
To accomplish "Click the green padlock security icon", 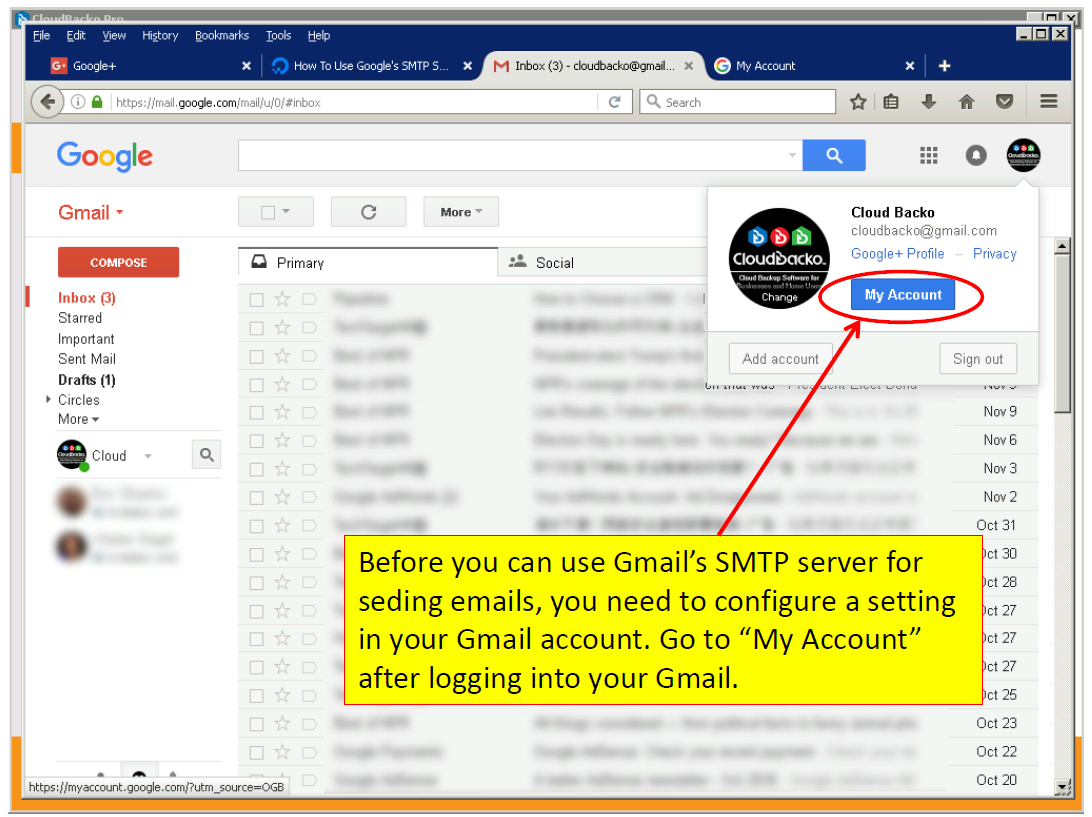I will point(98,102).
